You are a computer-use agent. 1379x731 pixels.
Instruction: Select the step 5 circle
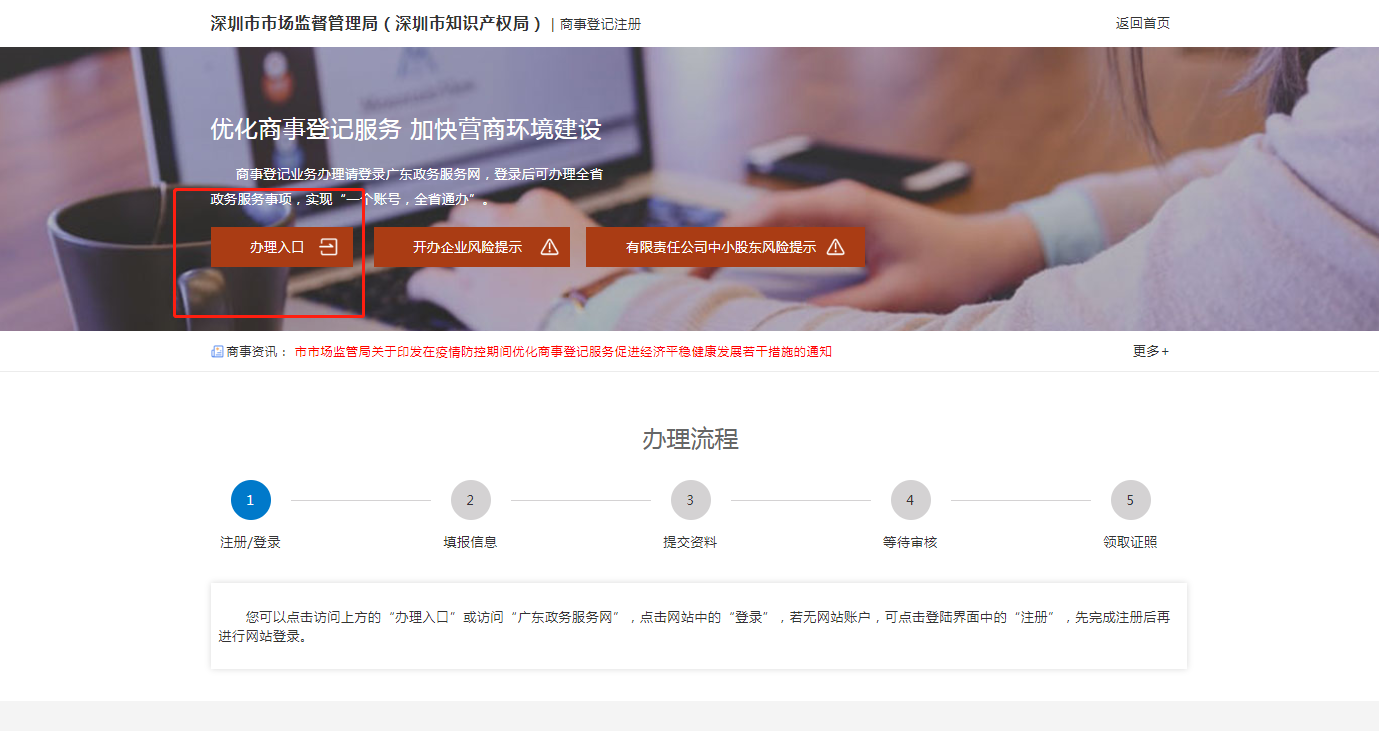1130,500
